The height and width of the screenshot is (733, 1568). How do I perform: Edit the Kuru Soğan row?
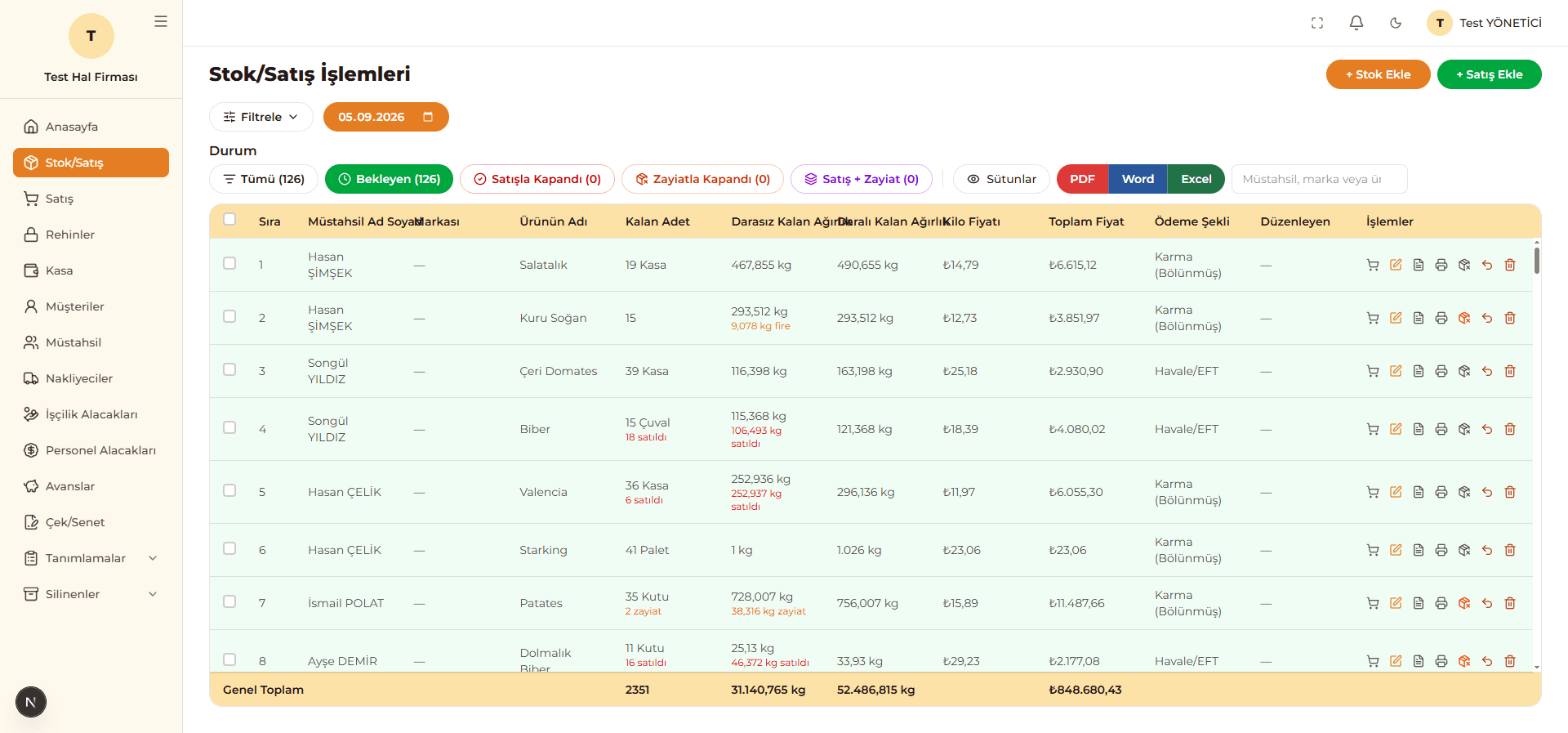[x=1396, y=318]
